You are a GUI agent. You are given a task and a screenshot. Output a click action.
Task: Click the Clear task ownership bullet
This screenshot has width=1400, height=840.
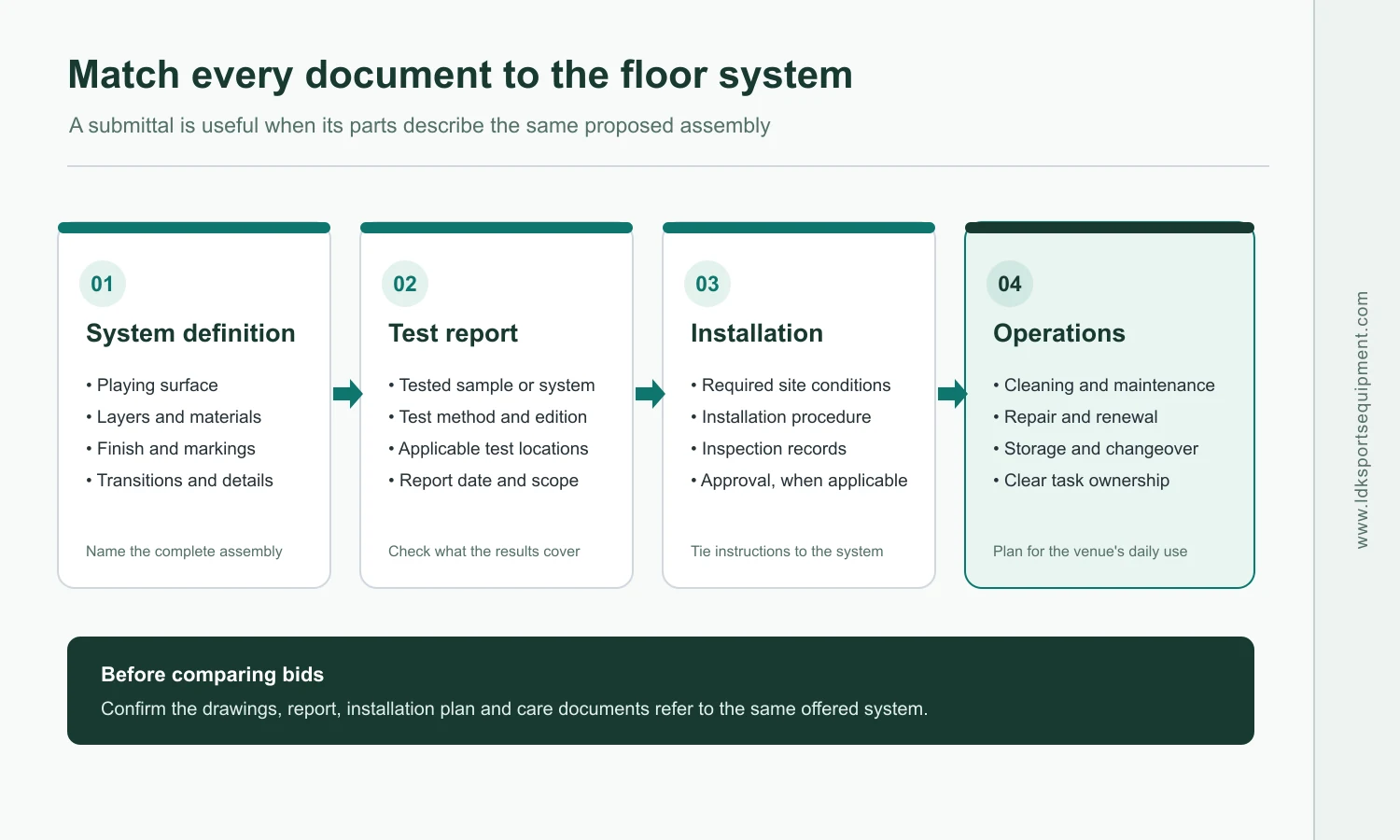[1081, 481]
